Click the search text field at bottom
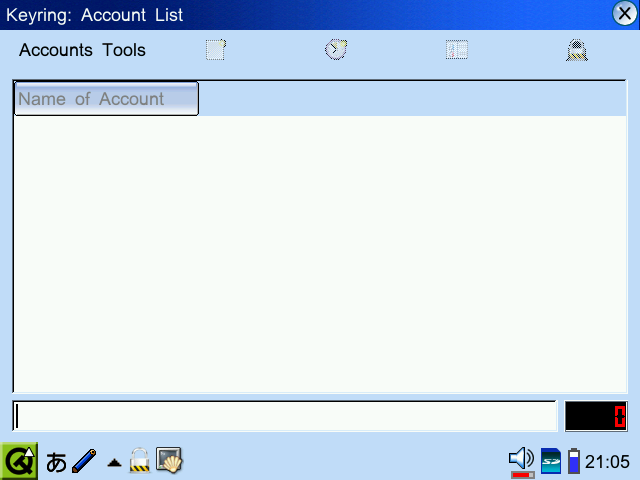 coord(284,416)
